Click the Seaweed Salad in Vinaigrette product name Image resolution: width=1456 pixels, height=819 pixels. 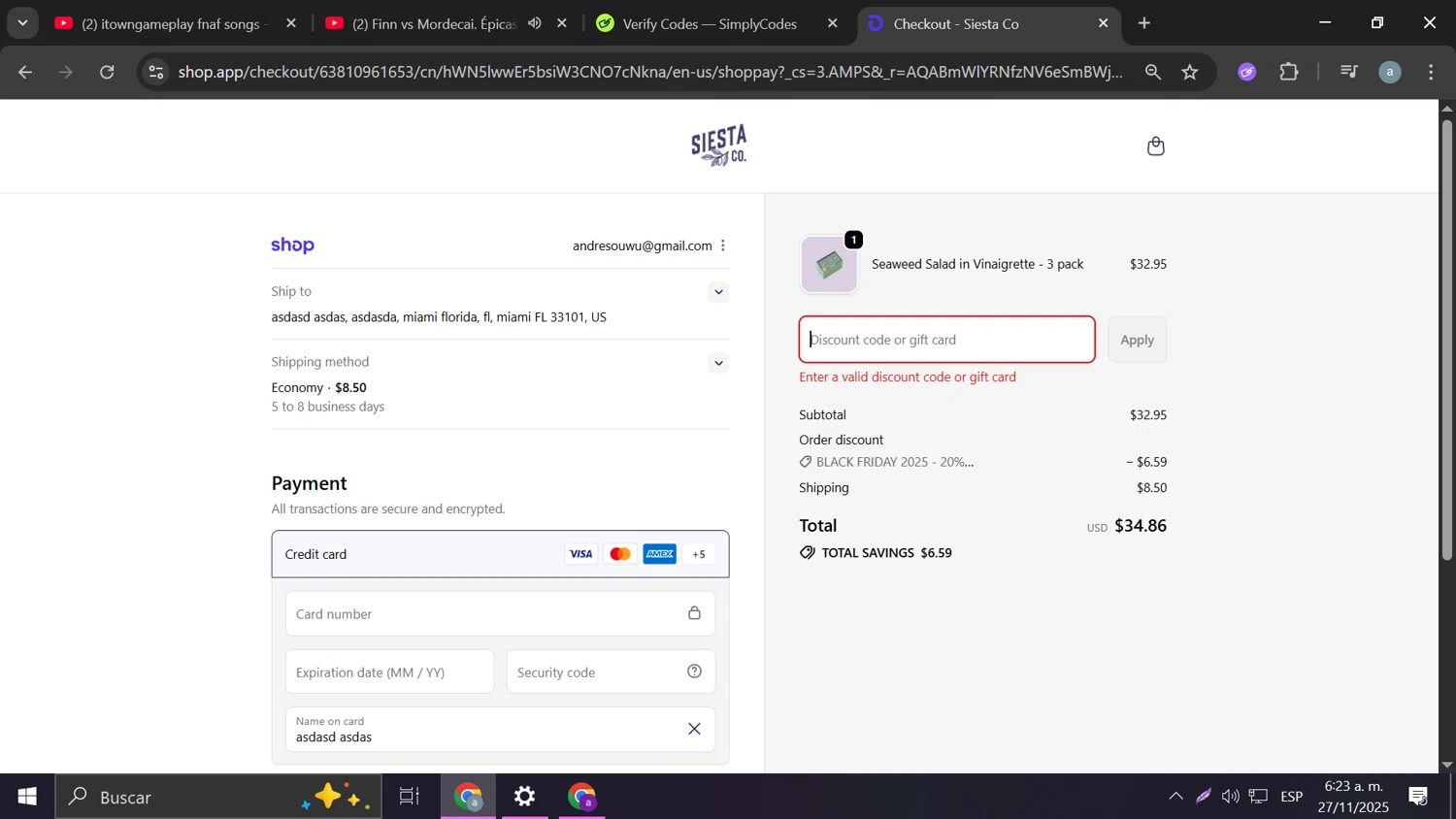977,264
